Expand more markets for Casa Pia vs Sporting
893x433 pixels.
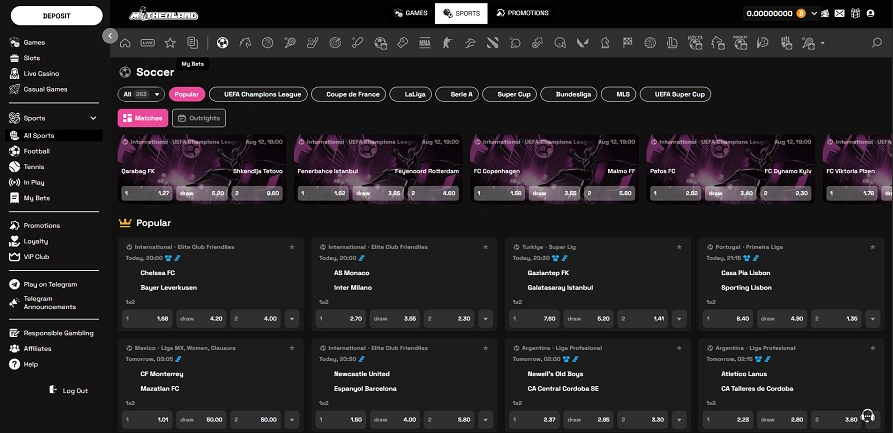[873, 319]
